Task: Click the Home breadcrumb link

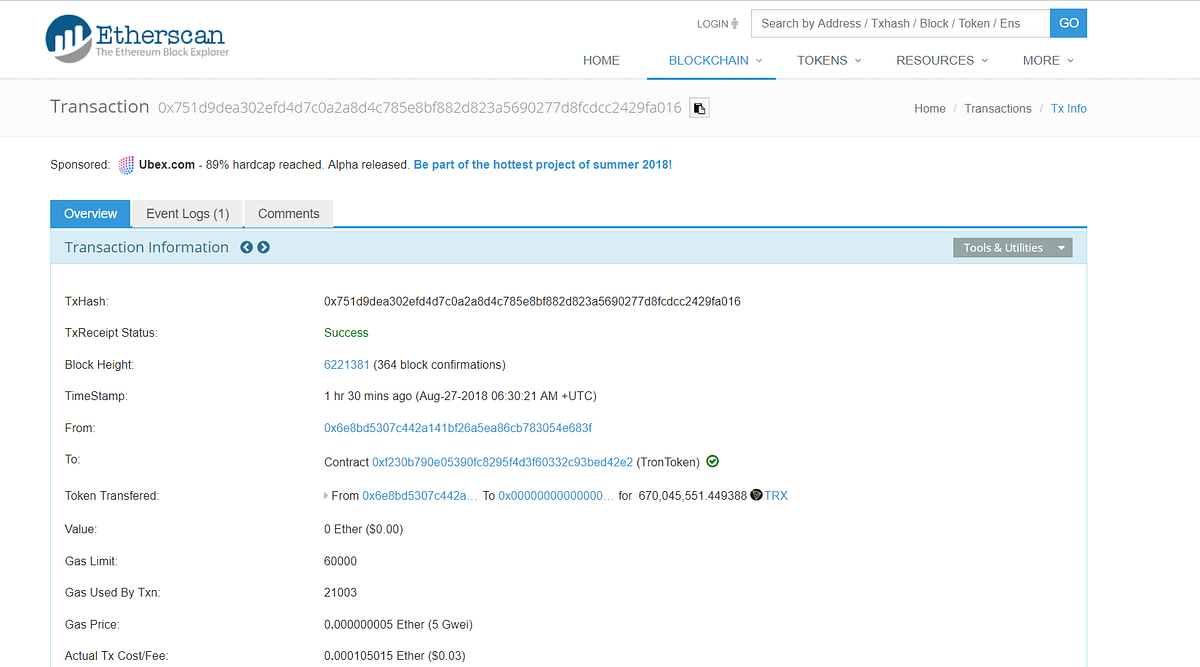Action: (930, 109)
